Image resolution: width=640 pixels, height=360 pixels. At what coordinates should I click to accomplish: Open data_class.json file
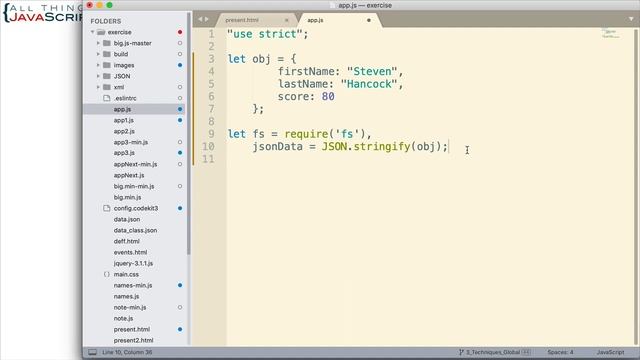pyautogui.click(x=135, y=230)
